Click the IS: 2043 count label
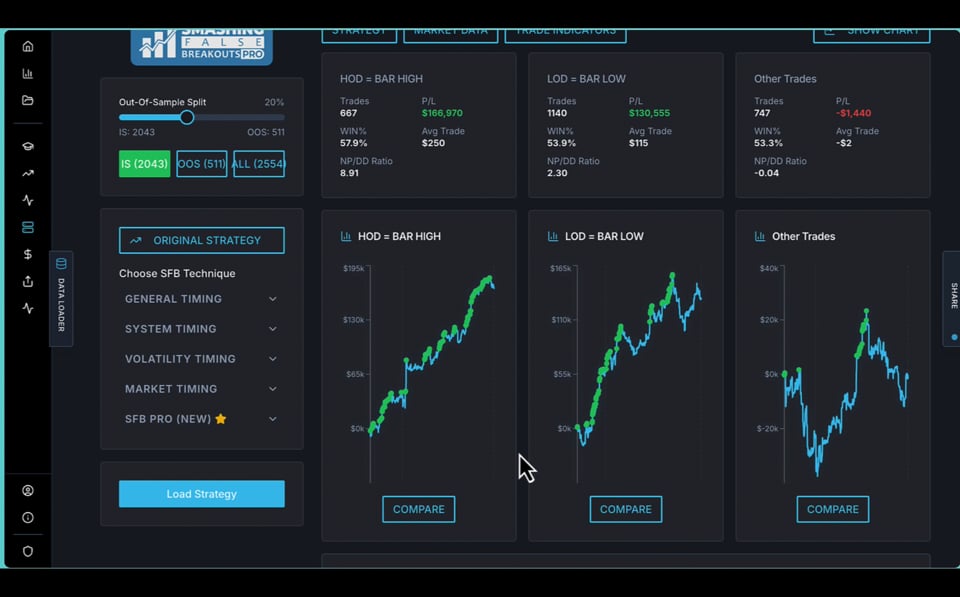The width and height of the screenshot is (960, 597). (x=137, y=132)
